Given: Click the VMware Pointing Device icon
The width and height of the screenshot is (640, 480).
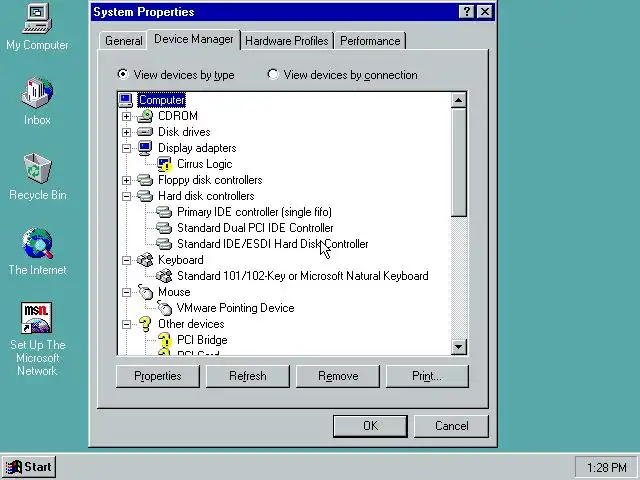Looking at the screenshot, I should tap(164, 308).
